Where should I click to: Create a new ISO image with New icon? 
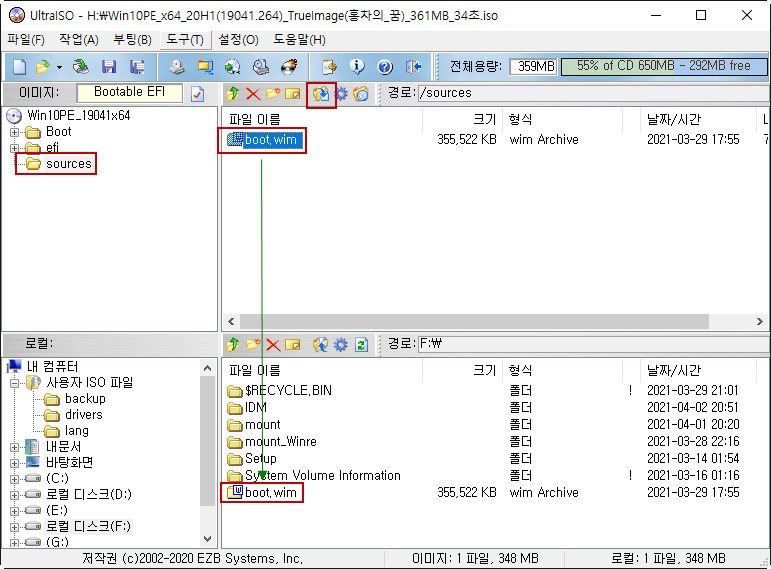pos(20,66)
